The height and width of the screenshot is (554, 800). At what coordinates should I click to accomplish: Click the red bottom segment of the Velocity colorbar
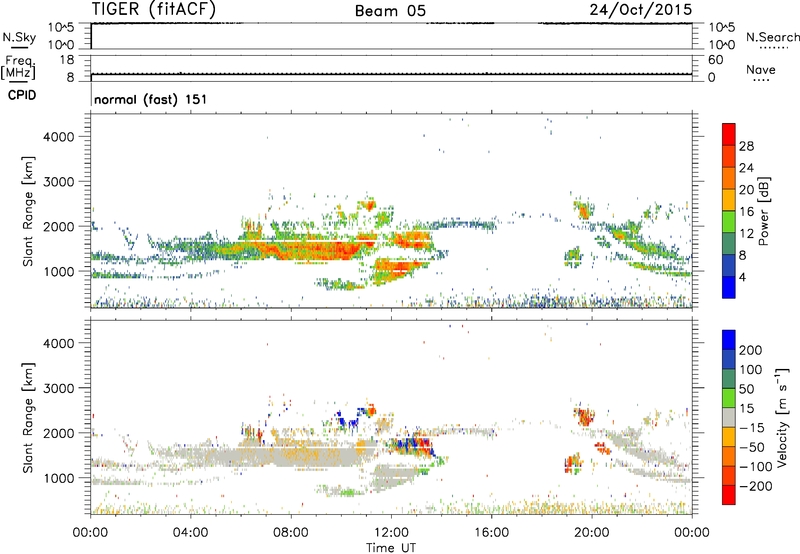pos(729,495)
